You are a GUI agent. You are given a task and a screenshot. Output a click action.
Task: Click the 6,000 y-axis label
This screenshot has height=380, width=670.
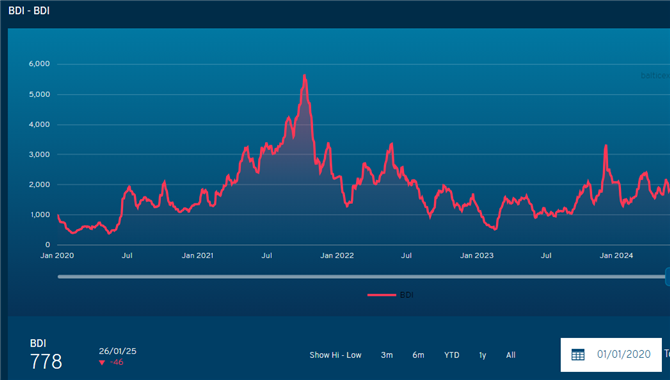pyautogui.click(x=39, y=64)
